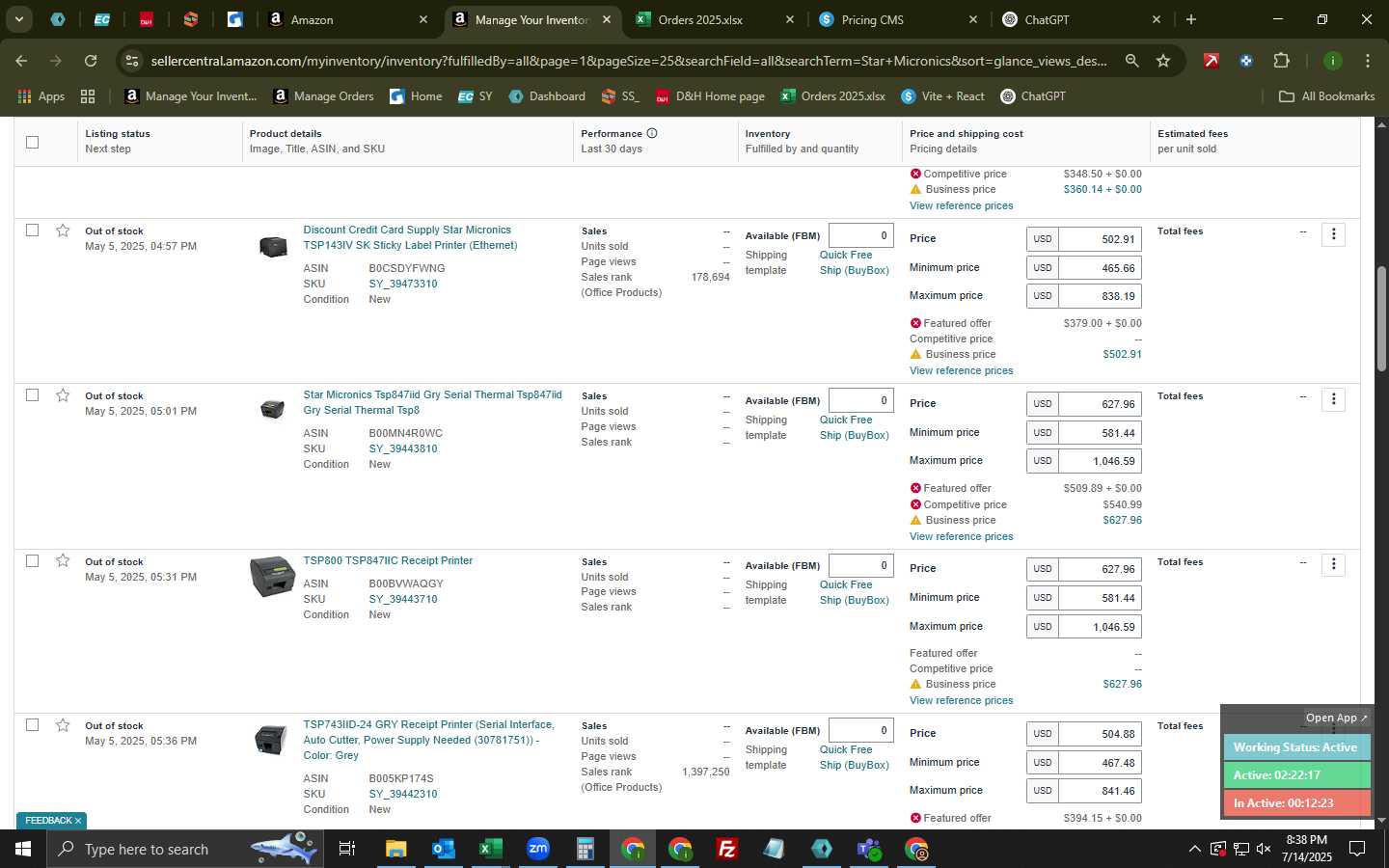This screenshot has height=868, width=1389.
Task: Favorite the TSP800 TSP847IIC listing star
Action: [x=63, y=560]
